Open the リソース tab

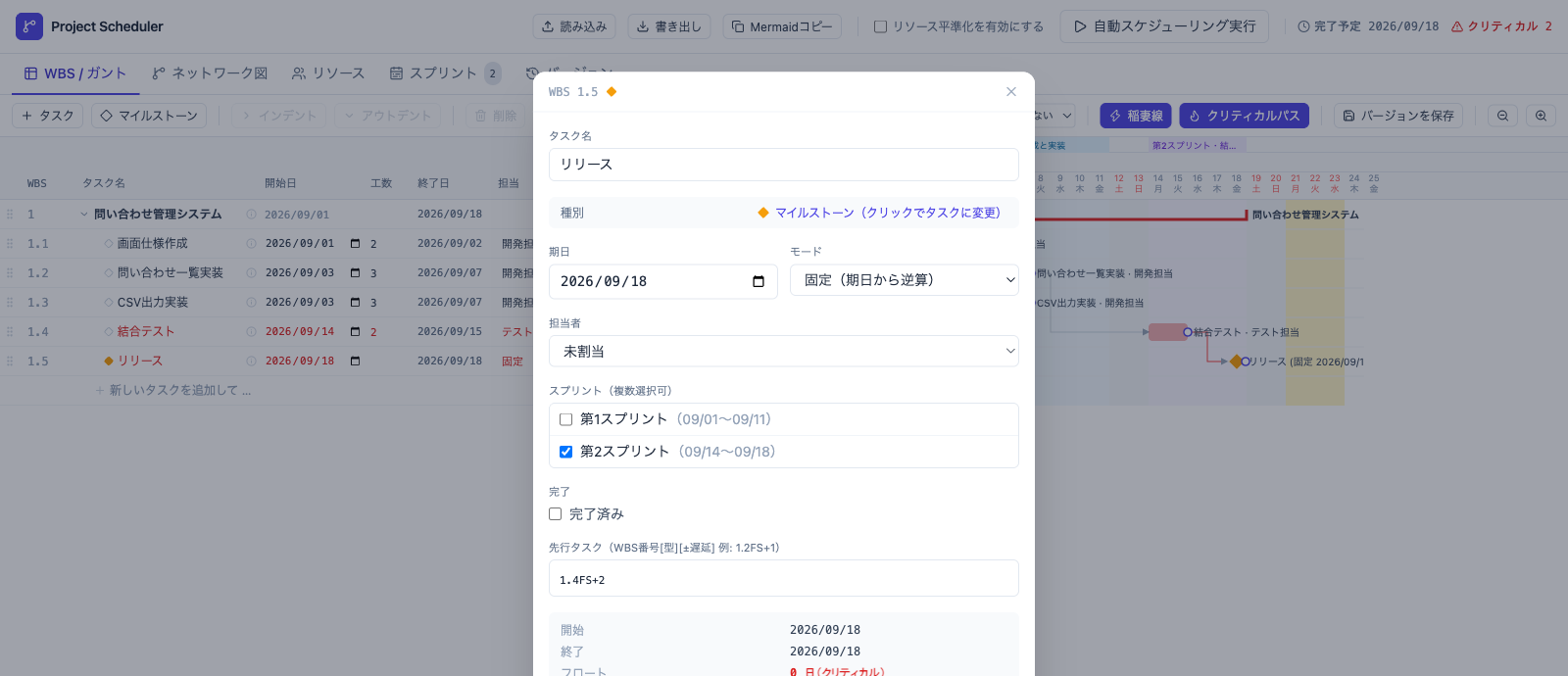click(328, 73)
